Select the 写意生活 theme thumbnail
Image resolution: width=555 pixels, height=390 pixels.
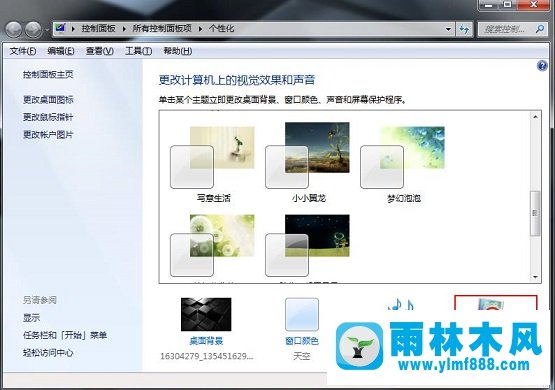213,157
